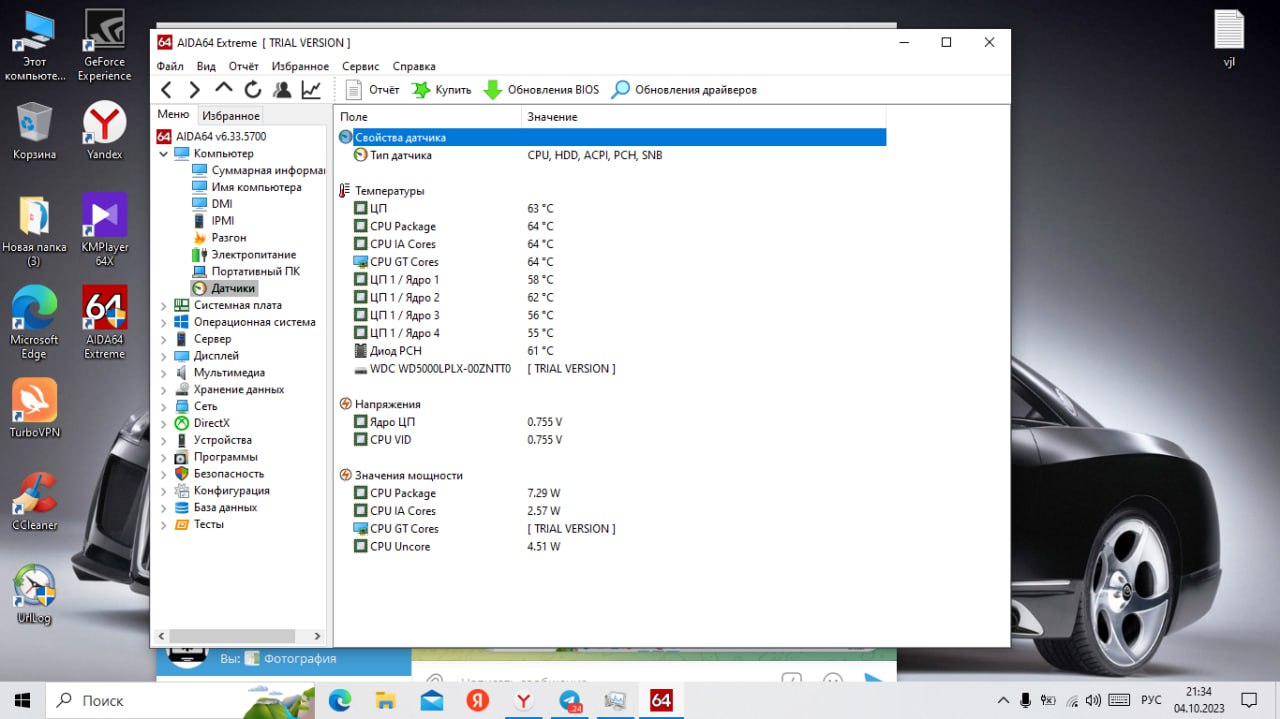
Task: Open user management silhouette icon in toolbar
Action: pyautogui.click(x=282, y=90)
